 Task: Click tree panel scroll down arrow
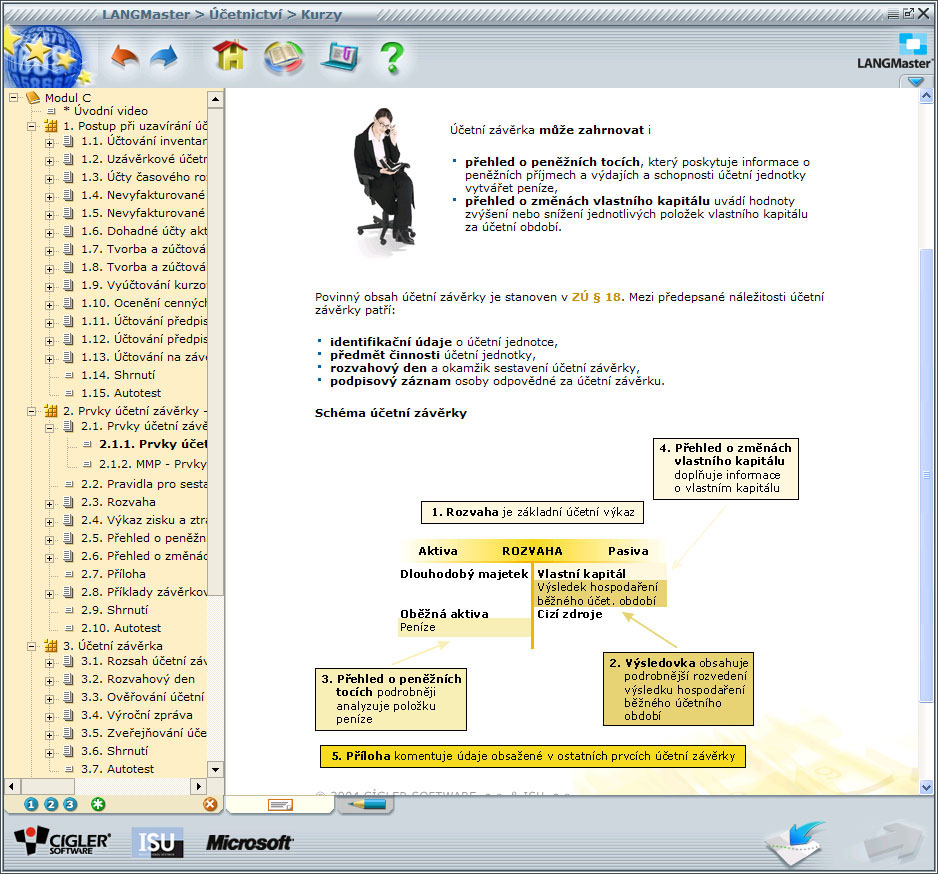click(215, 769)
